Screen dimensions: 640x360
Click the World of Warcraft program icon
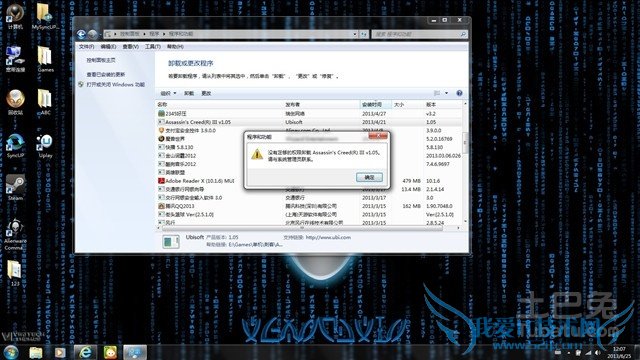(161, 139)
